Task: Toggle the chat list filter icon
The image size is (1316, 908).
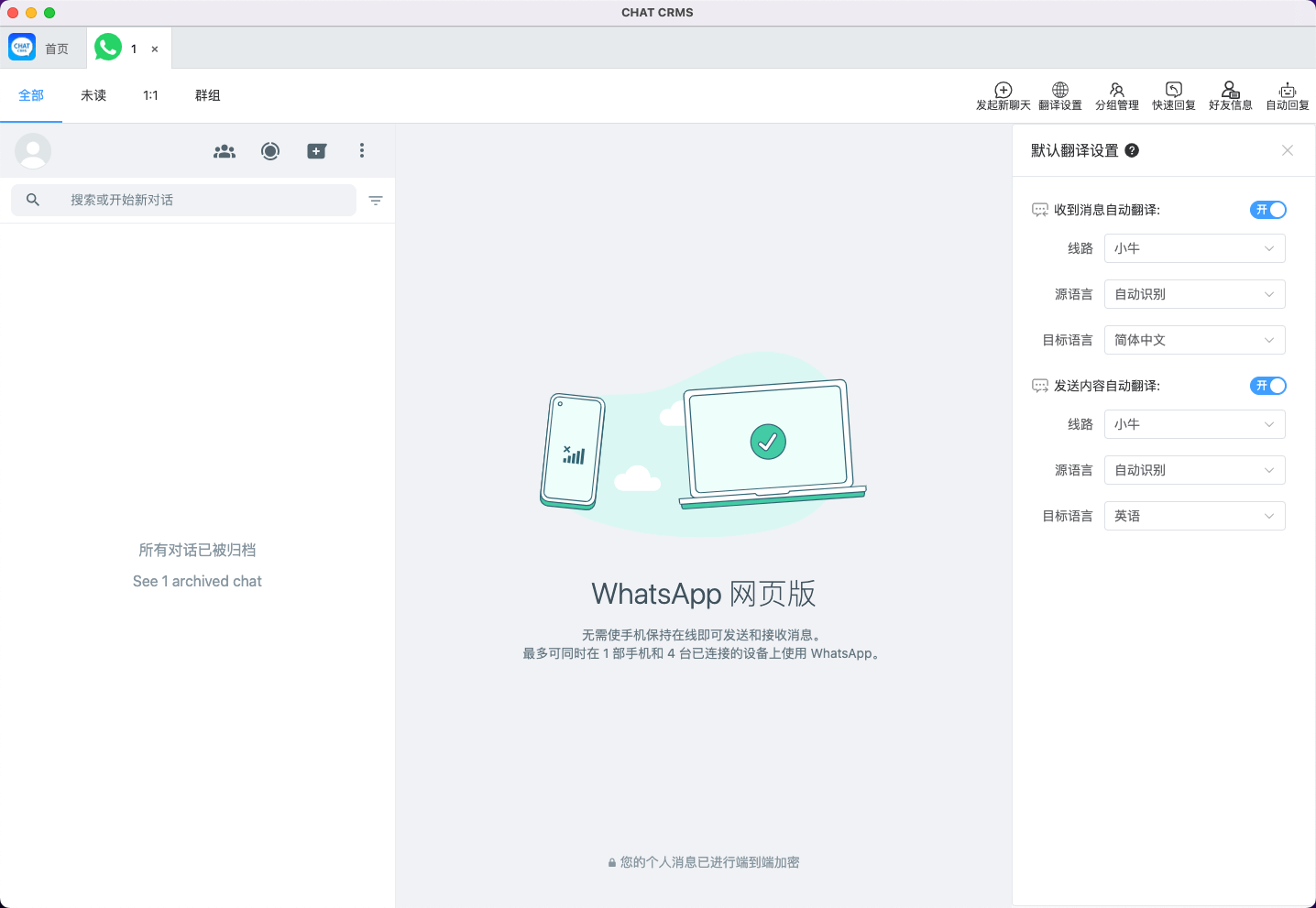Action: [x=376, y=200]
